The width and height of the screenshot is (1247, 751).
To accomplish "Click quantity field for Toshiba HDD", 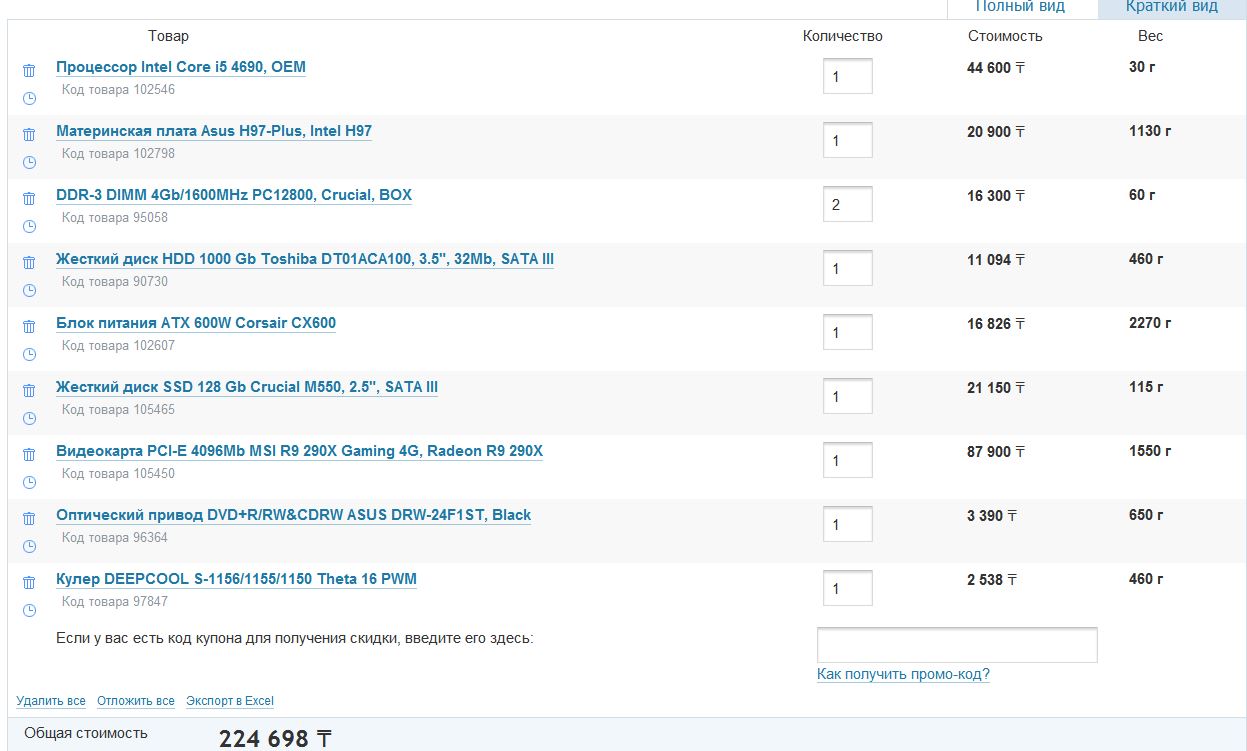I will click(x=848, y=268).
